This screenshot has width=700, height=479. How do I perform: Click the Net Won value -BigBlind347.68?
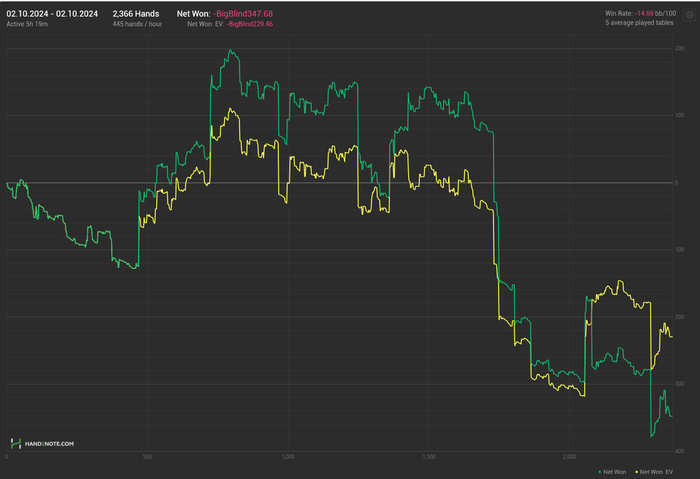pos(243,14)
